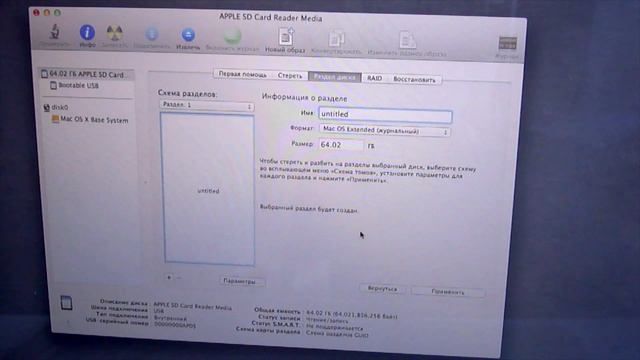This screenshot has width=640, height=360.
Task: Open the Формат Mac OS Extended dropdown
Action: tap(385, 131)
